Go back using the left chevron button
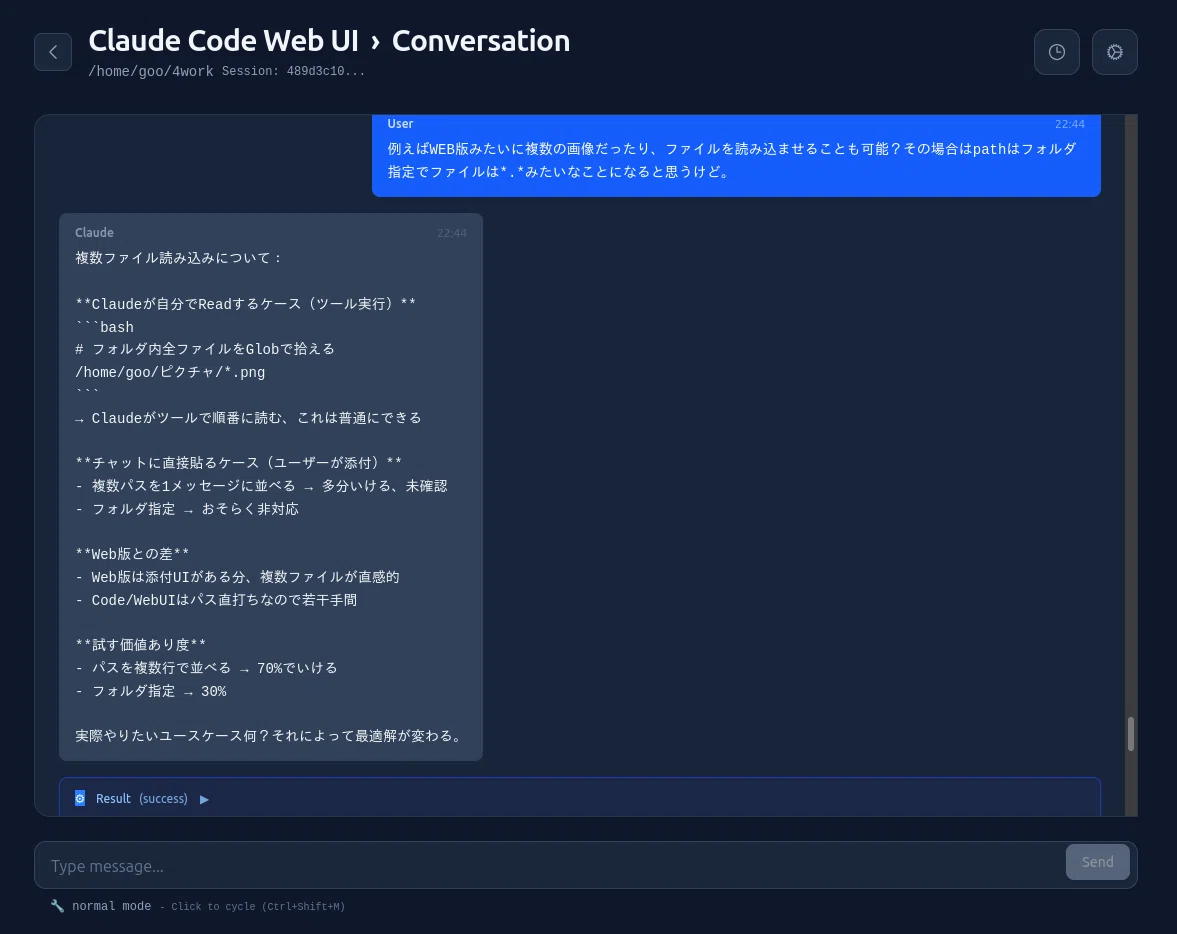The width and height of the screenshot is (1177, 934). (x=53, y=52)
